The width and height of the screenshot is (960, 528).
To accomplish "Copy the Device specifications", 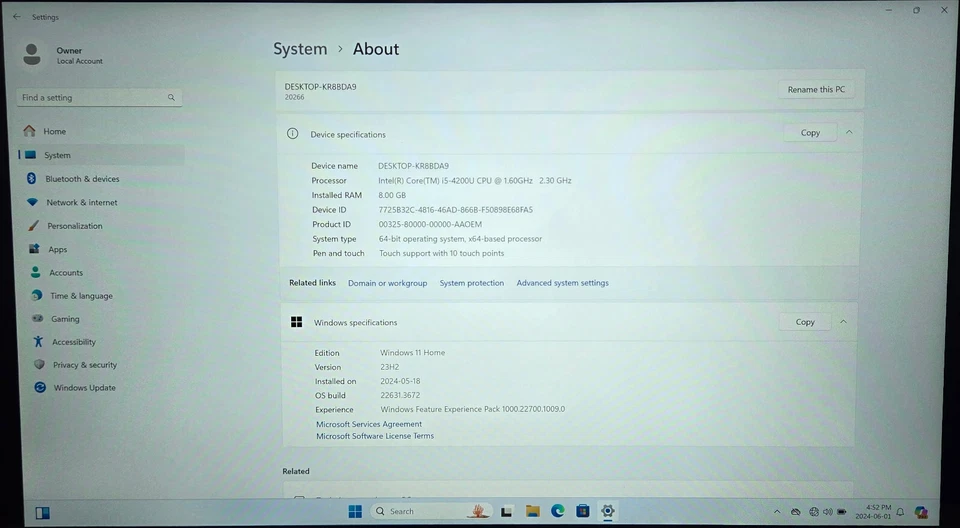I will pos(810,133).
